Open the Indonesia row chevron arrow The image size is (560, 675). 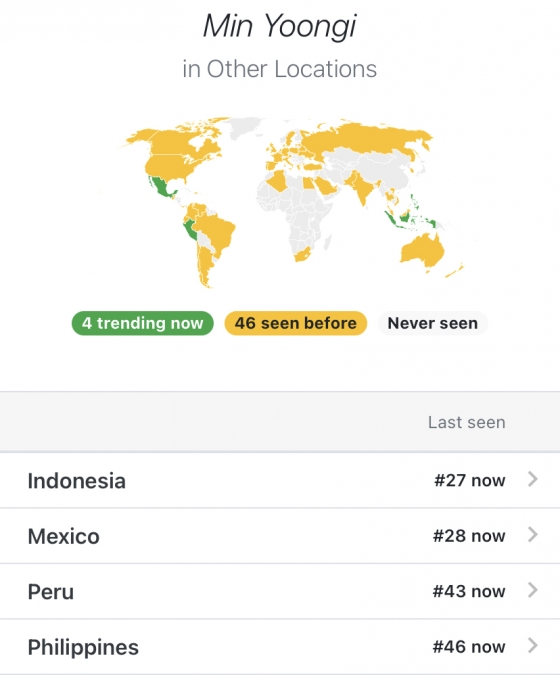tap(533, 479)
